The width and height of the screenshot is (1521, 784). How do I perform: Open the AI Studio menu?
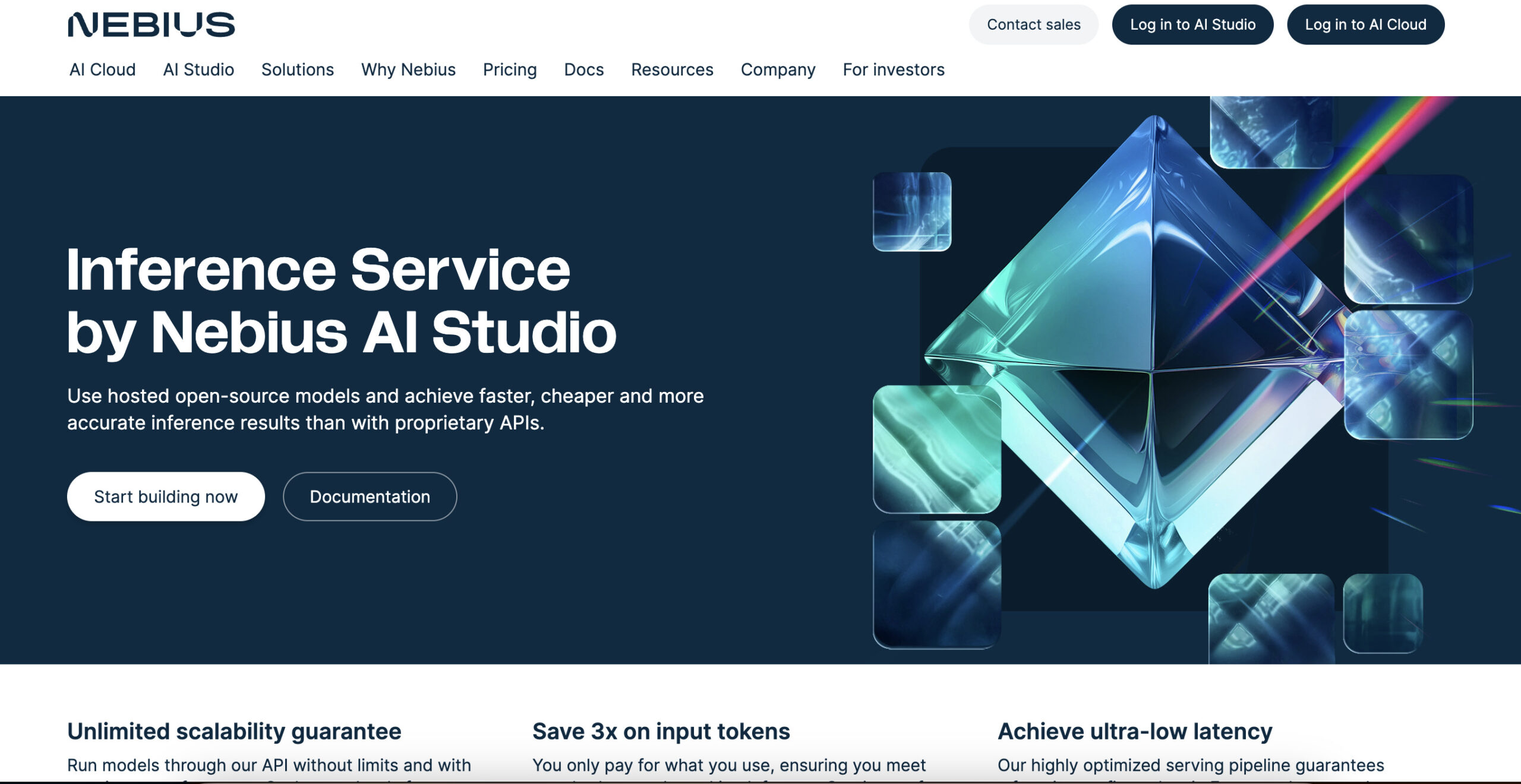[x=198, y=69]
